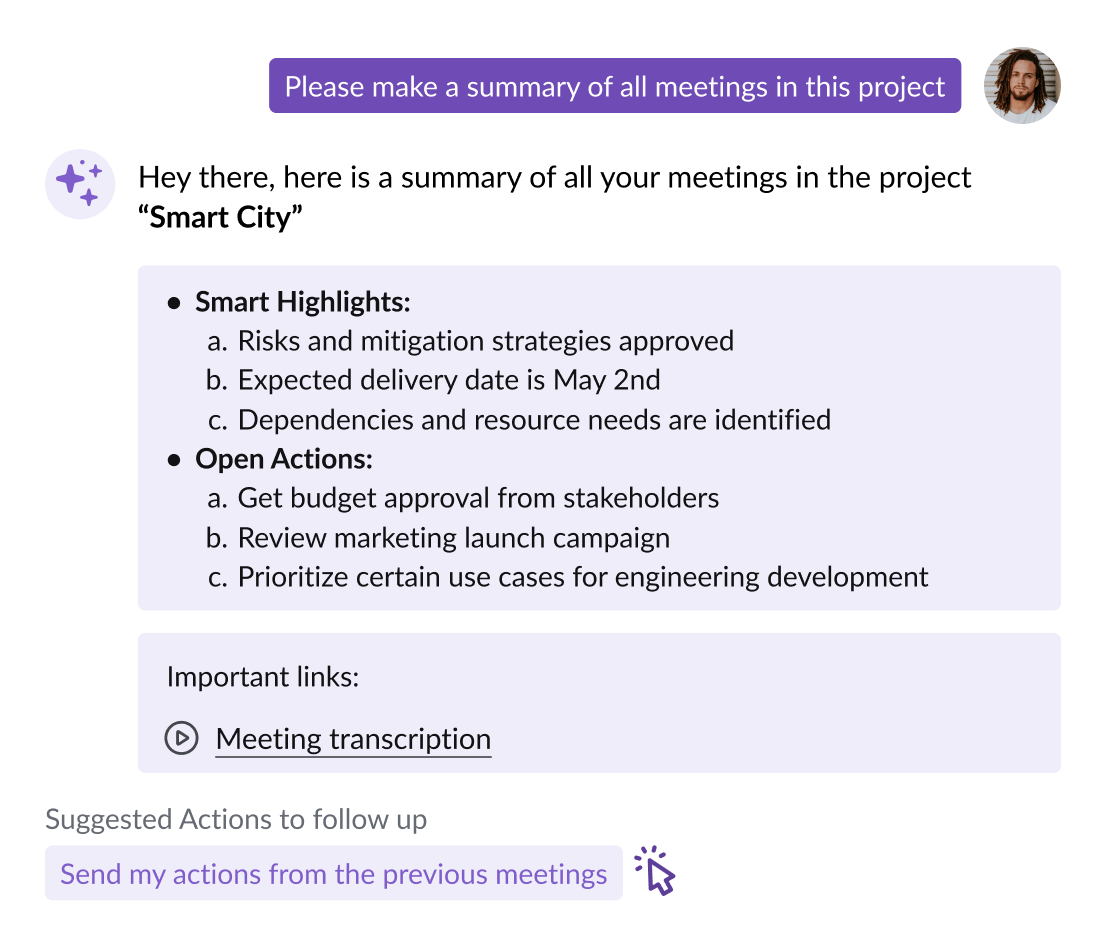Screen dimensions: 1106x947
Task: Click the AI sparkle assistant icon
Action: [80, 184]
